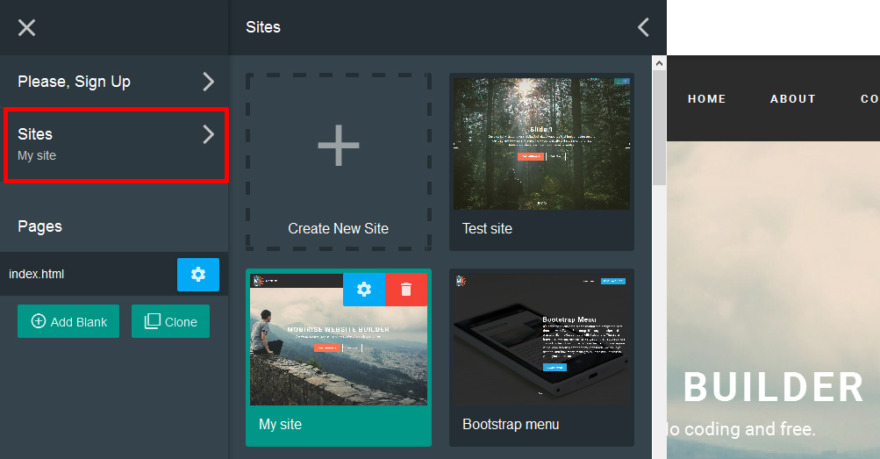
Task: Delete My site using red trash icon
Action: pos(406,289)
